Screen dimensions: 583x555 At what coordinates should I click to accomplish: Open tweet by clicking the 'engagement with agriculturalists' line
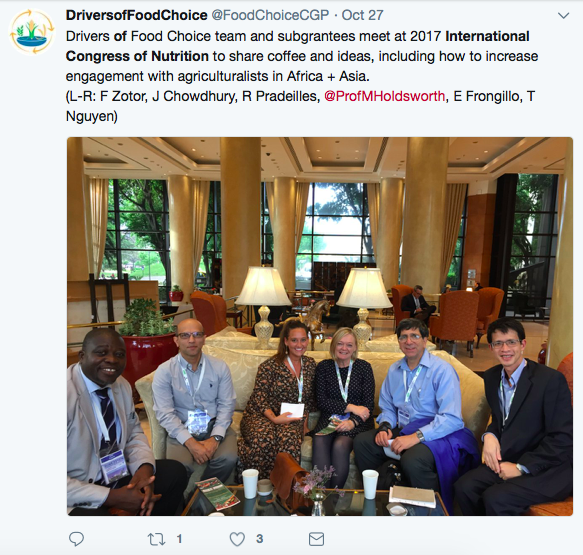click(x=218, y=76)
